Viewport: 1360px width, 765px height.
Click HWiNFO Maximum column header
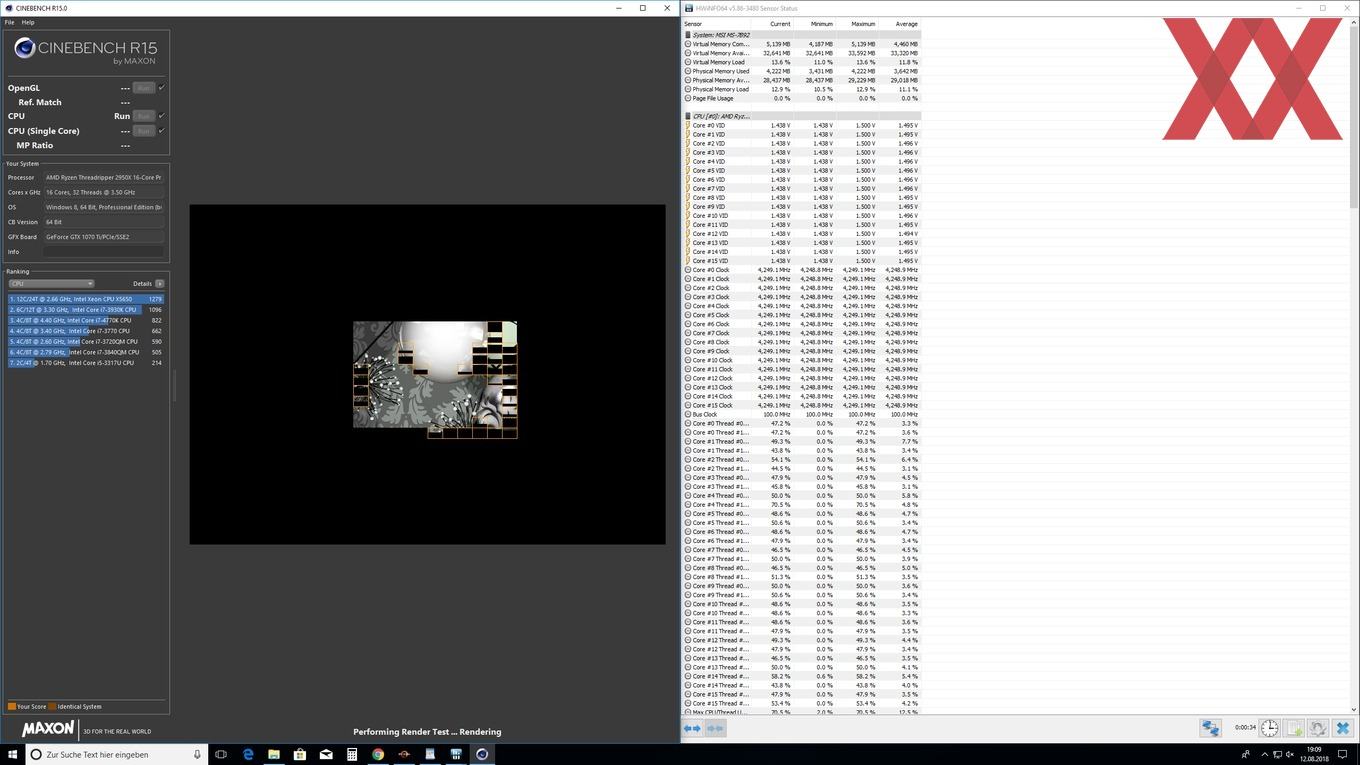tap(856, 24)
